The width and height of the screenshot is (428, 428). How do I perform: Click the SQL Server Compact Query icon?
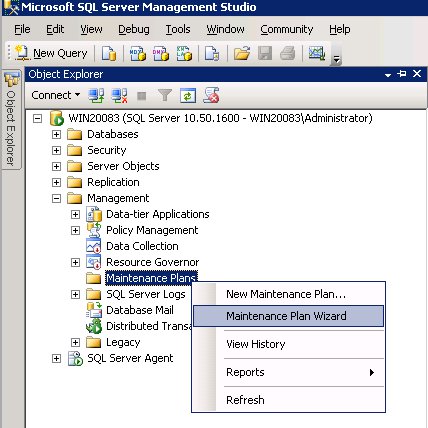(x=212, y=53)
